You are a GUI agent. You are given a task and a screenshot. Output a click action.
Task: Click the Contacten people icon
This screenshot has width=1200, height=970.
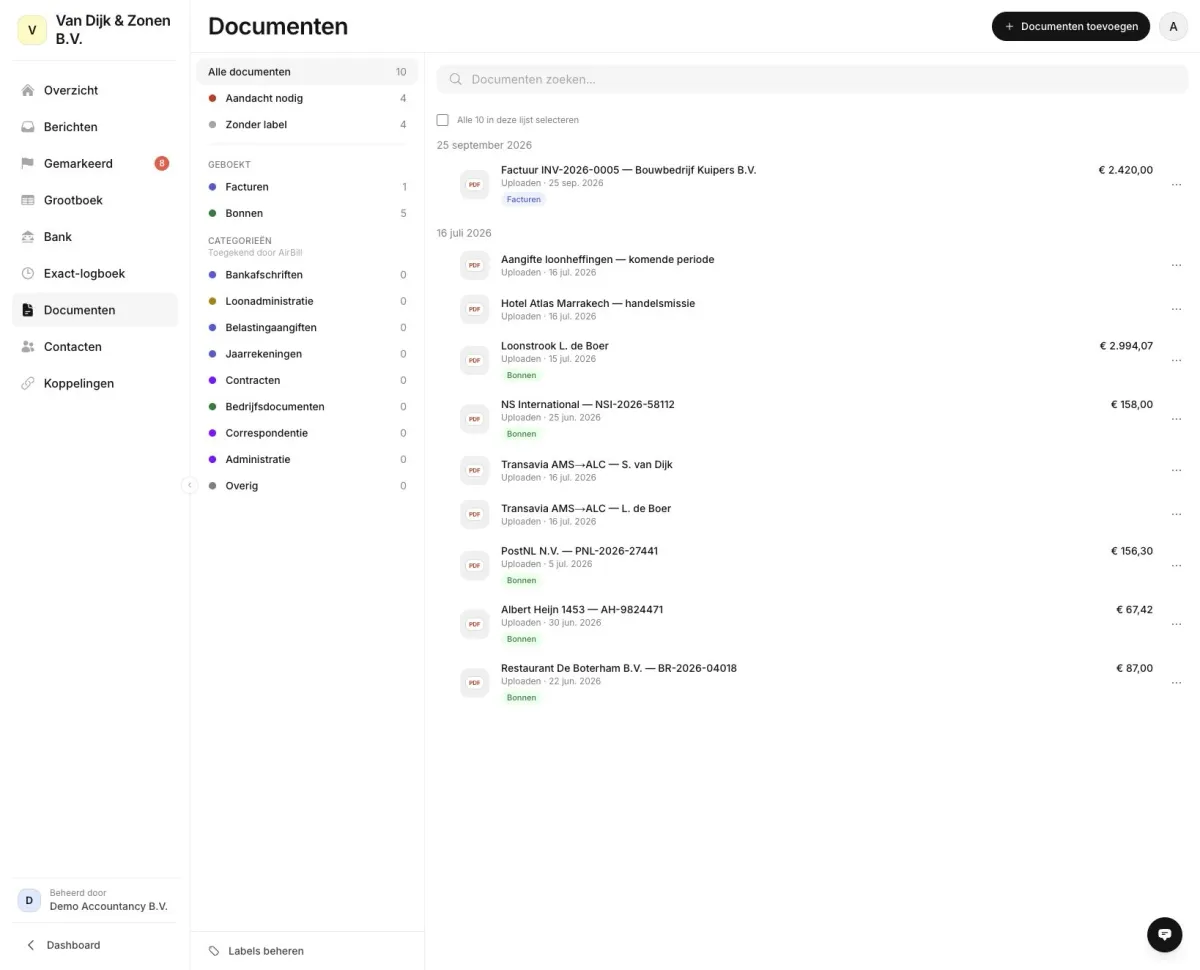28,347
